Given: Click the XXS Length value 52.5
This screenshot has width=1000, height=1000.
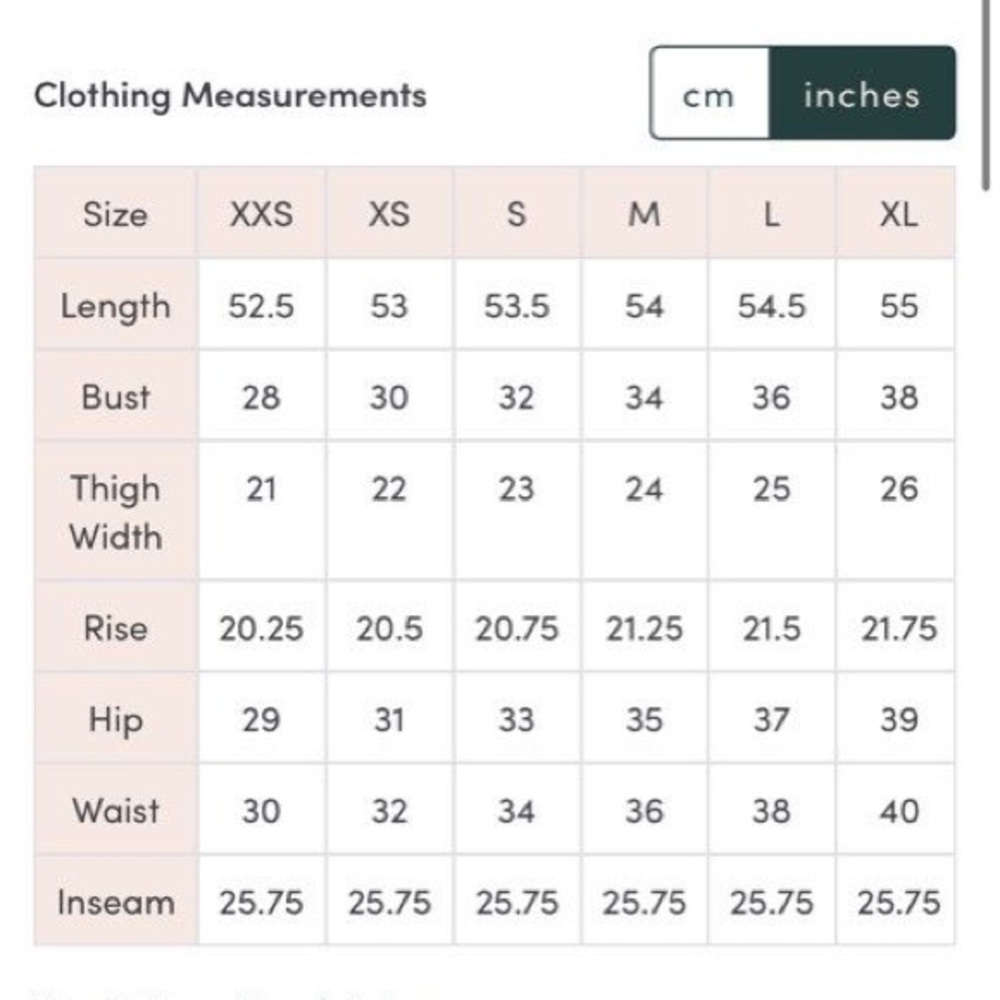Looking at the screenshot, I should click(x=261, y=305).
